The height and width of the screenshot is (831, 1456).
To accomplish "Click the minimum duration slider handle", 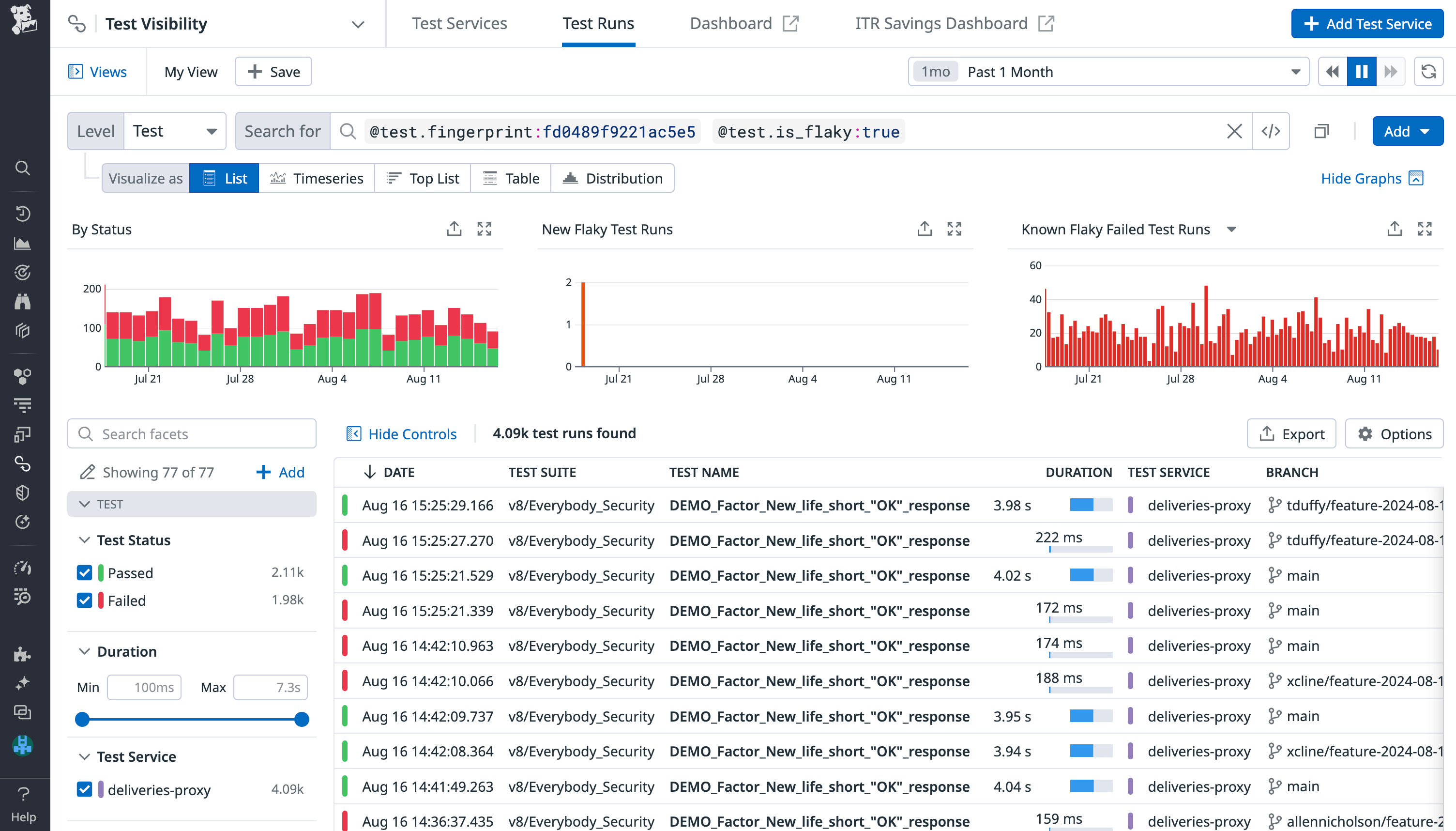I will [x=83, y=719].
